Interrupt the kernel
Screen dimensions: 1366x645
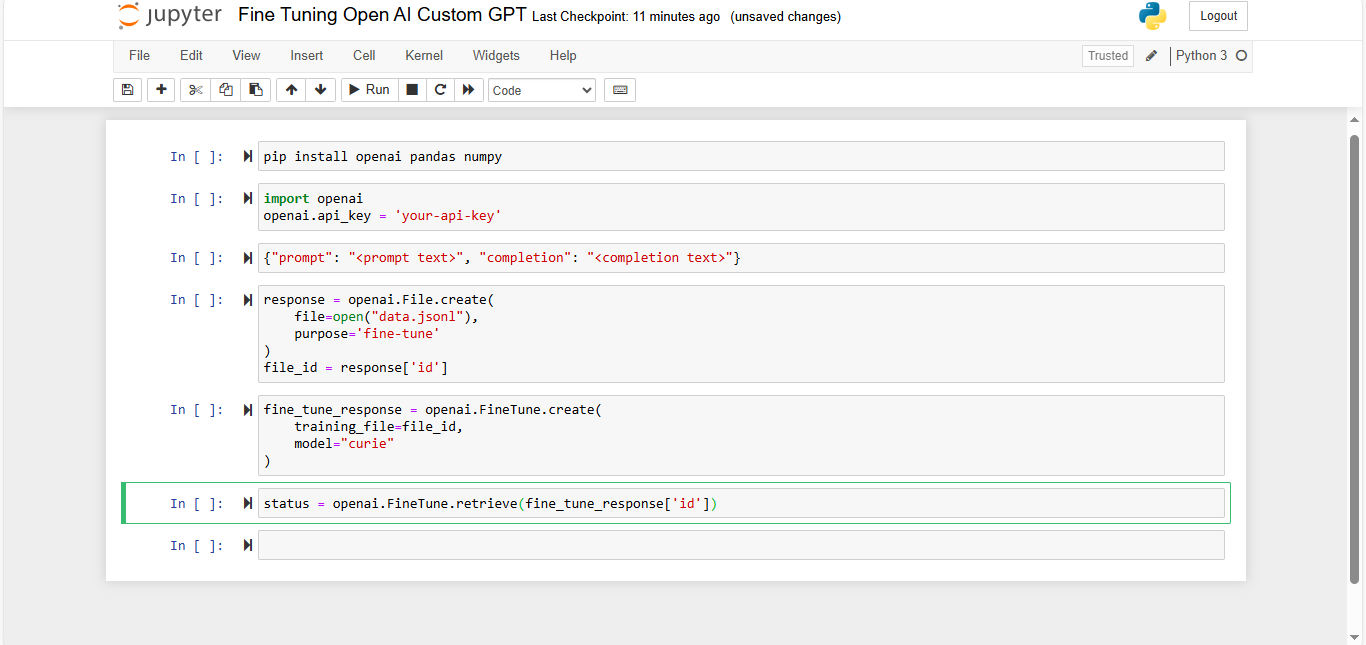tap(412, 89)
